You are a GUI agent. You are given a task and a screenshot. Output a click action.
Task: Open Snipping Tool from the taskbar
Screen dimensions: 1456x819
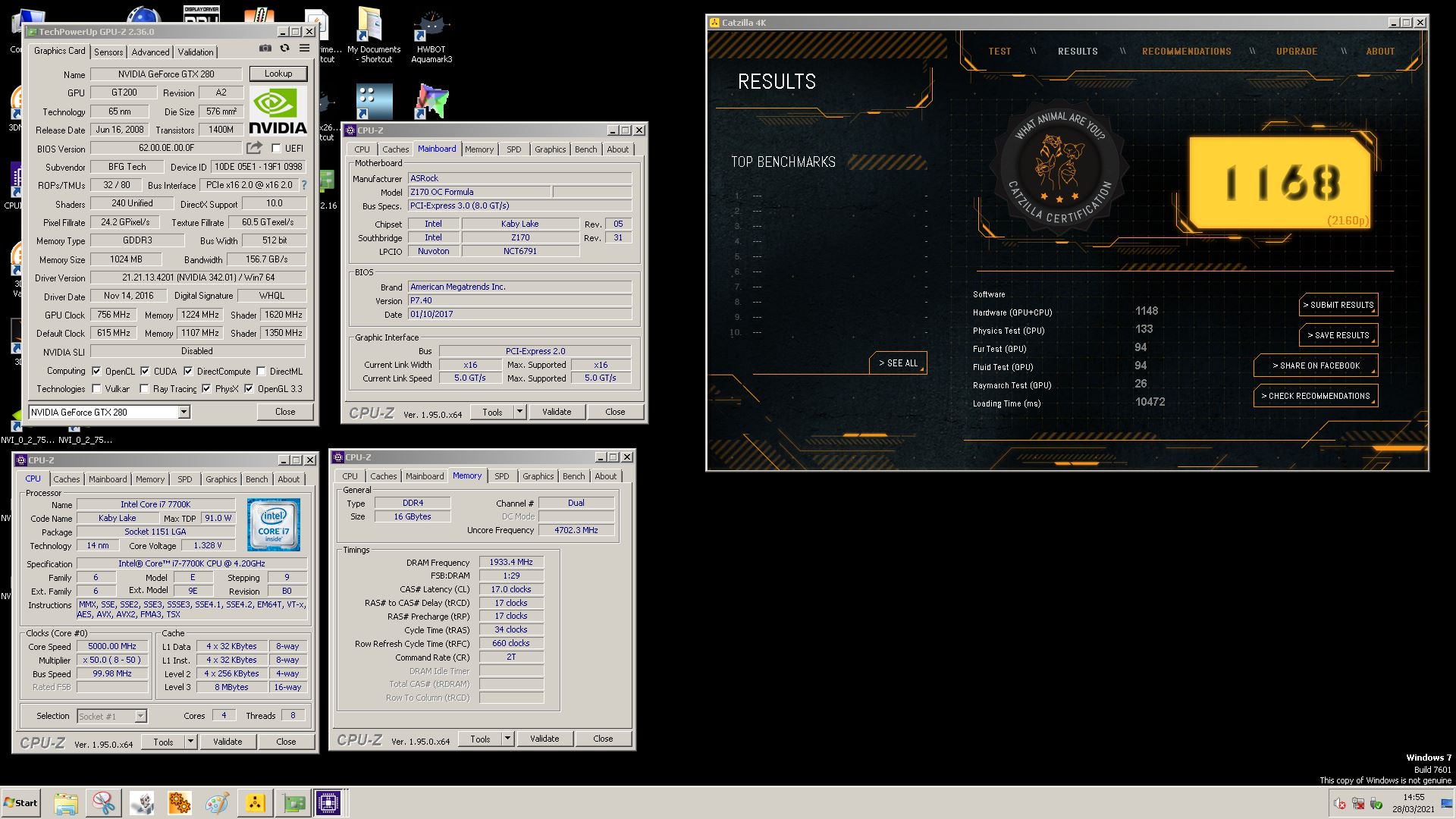coord(104,803)
